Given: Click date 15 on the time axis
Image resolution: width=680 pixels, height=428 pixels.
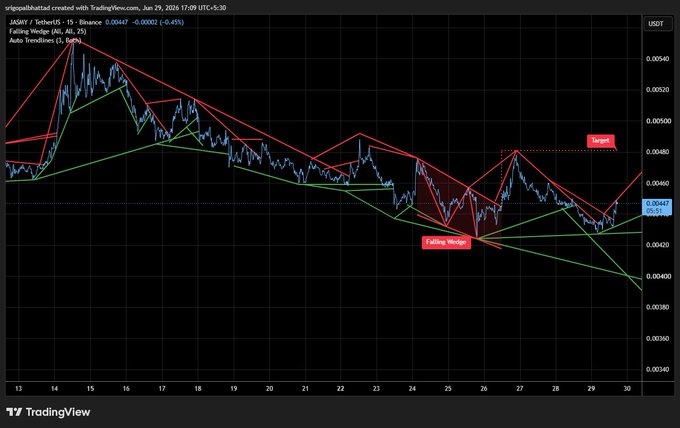Looking at the screenshot, I should tap(90, 389).
